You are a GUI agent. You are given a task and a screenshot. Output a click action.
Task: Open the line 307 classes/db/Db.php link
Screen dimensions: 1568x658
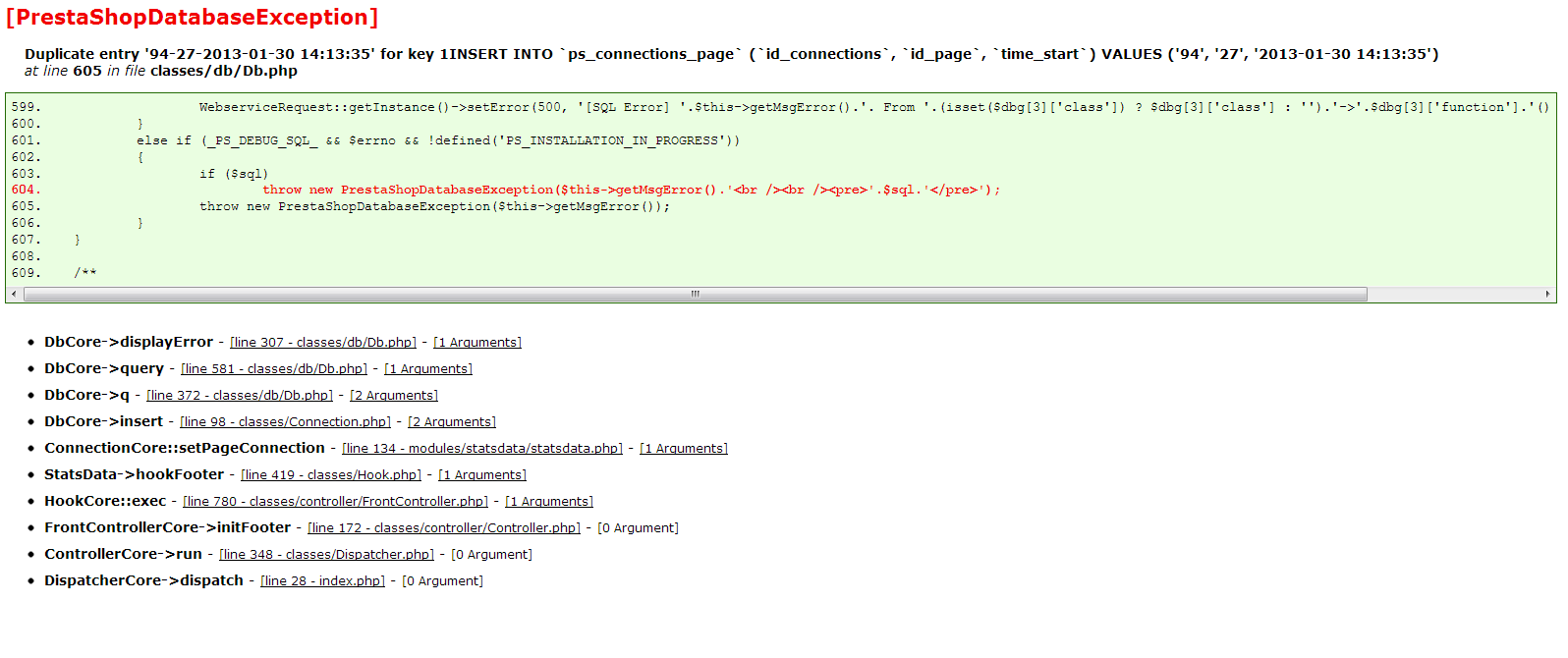point(323,343)
